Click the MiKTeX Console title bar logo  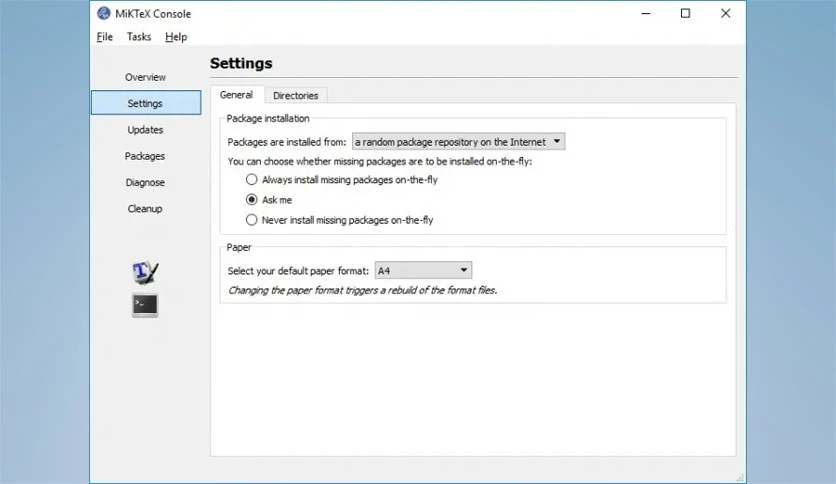pos(103,13)
